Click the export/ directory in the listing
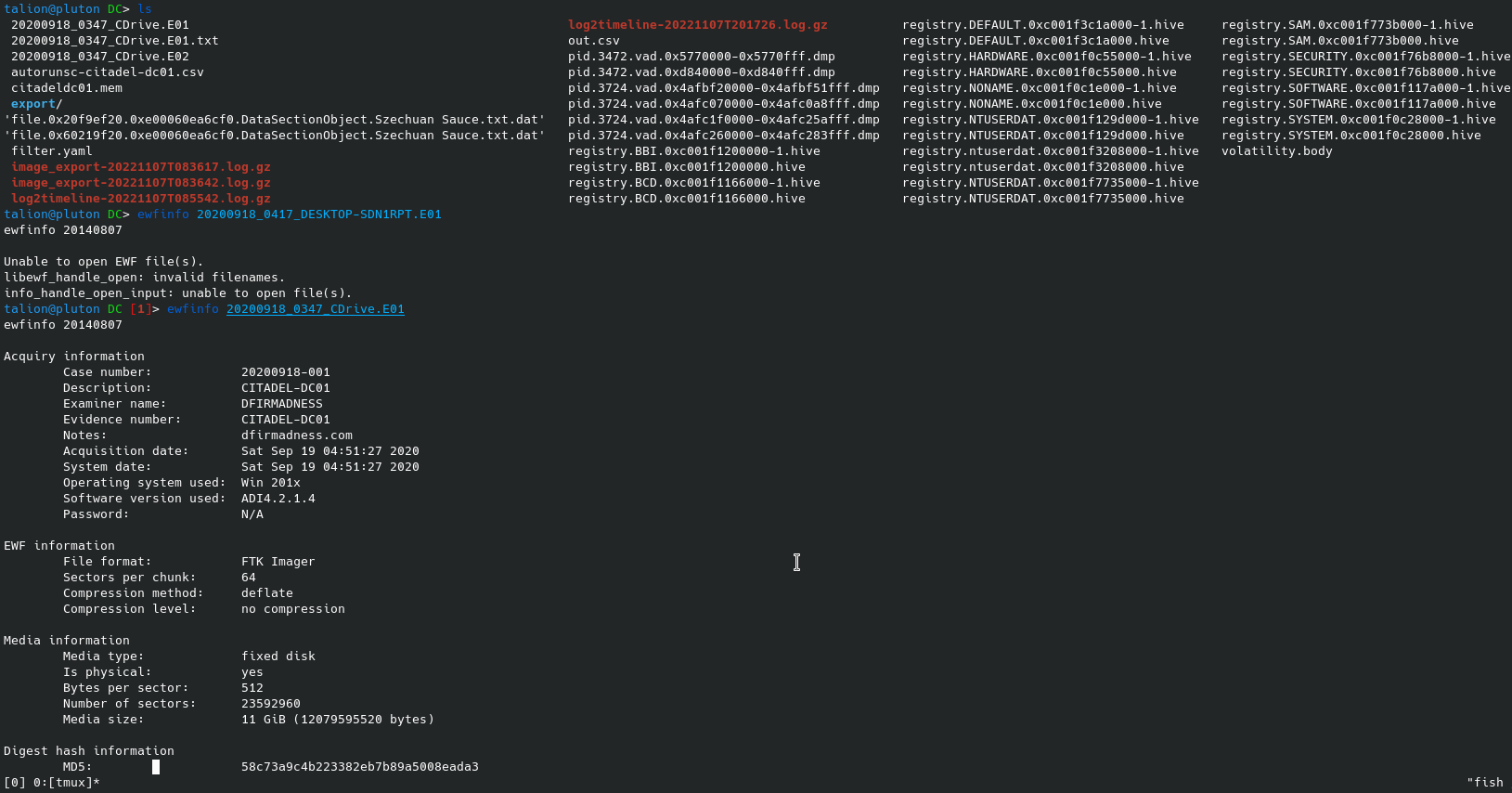This screenshot has width=1512, height=793. 36,104
